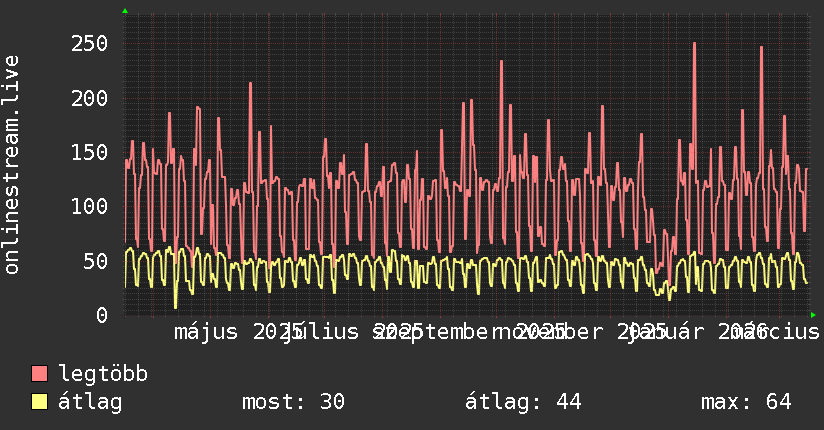
Task: Click the yellow átlag legend swatch
Action: point(39,402)
